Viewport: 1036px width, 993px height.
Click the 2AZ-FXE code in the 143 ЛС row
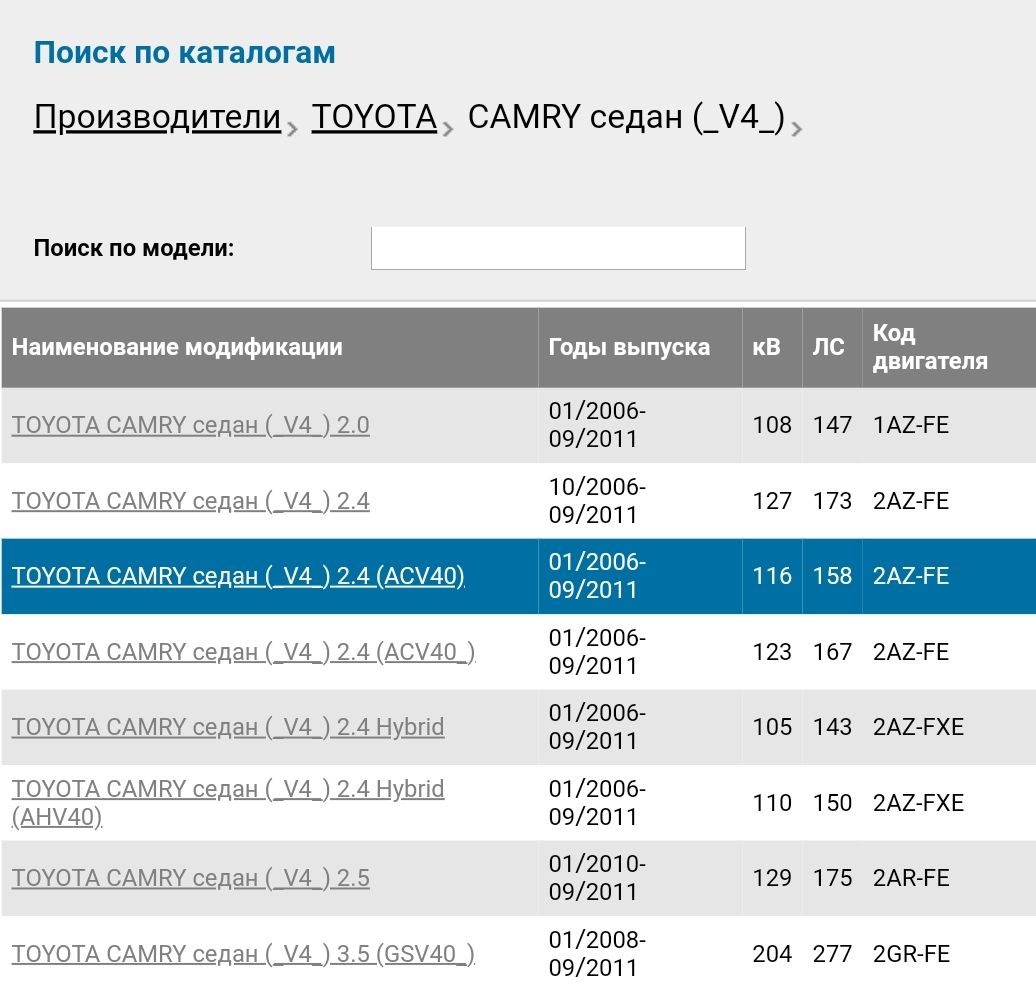pyautogui.click(x=918, y=727)
